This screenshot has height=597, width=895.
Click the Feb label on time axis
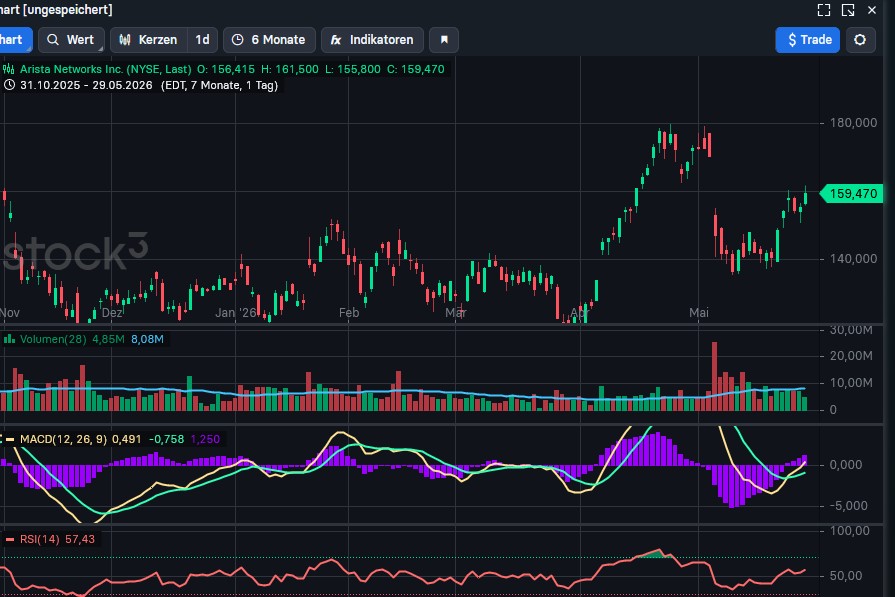point(349,312)
